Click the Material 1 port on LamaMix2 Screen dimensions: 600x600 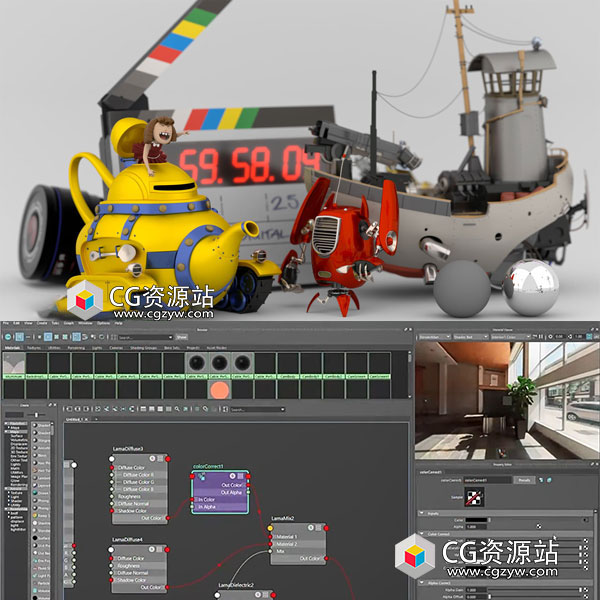(x=270, y=536)
